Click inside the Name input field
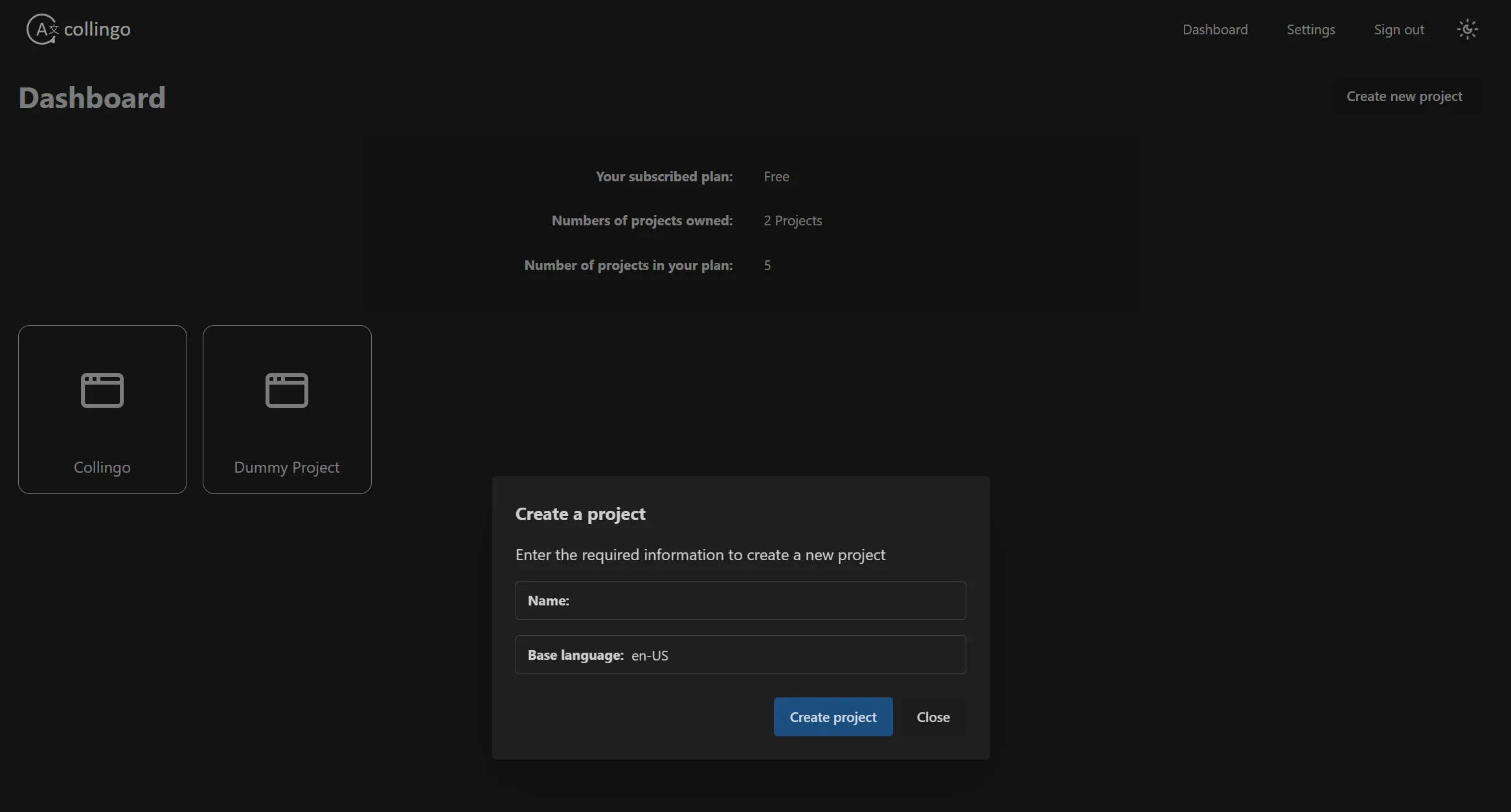 coord(740,600)
